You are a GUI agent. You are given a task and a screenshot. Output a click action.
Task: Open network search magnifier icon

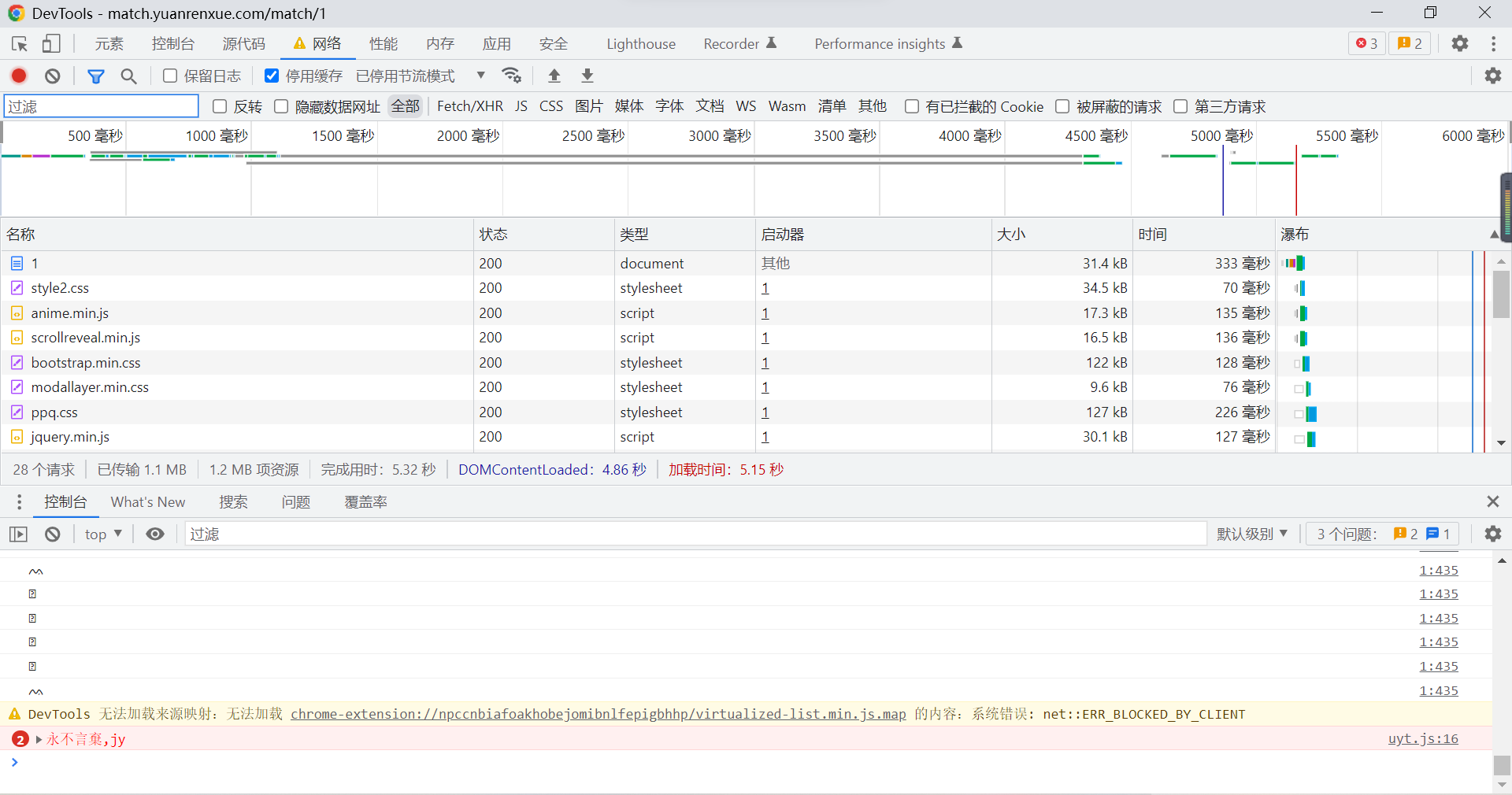click(x=128, y=76)
